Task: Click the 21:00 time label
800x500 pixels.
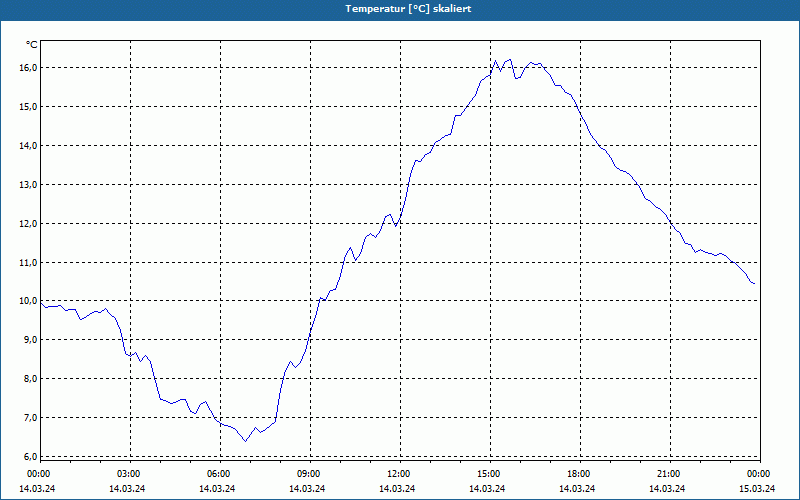Action: [668, 474]
